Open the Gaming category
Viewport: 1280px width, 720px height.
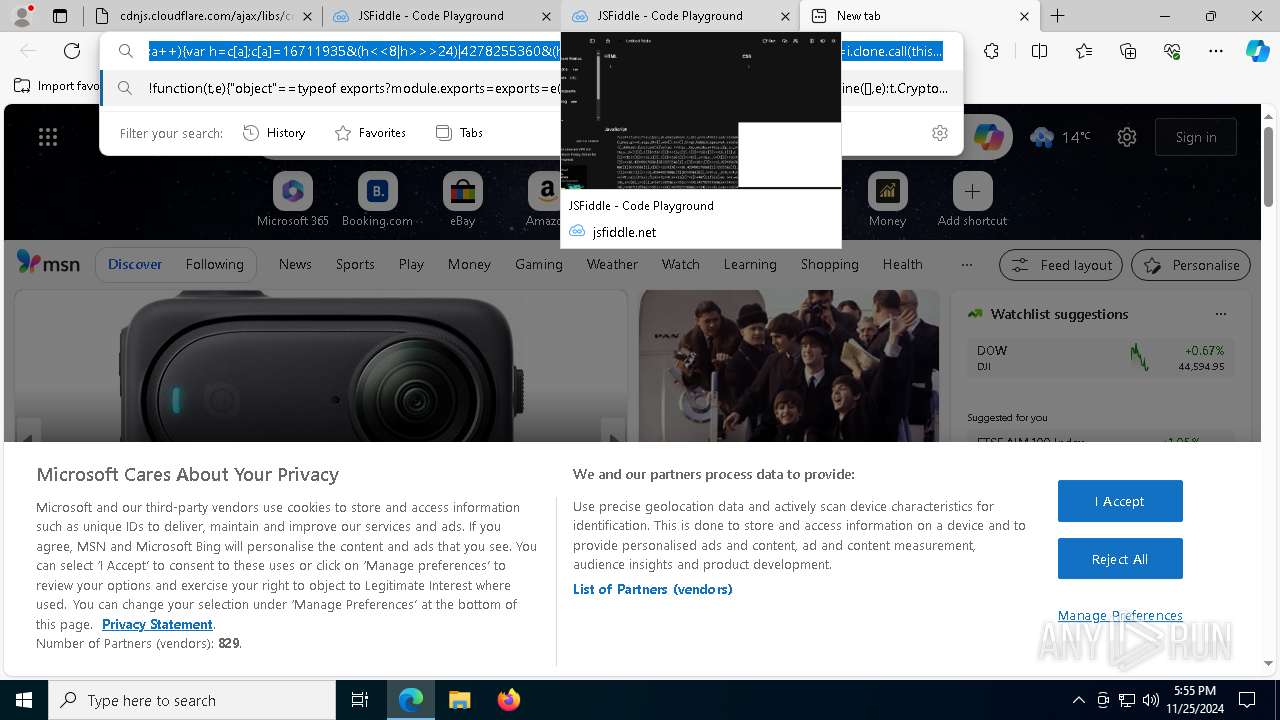click(539, 265)
